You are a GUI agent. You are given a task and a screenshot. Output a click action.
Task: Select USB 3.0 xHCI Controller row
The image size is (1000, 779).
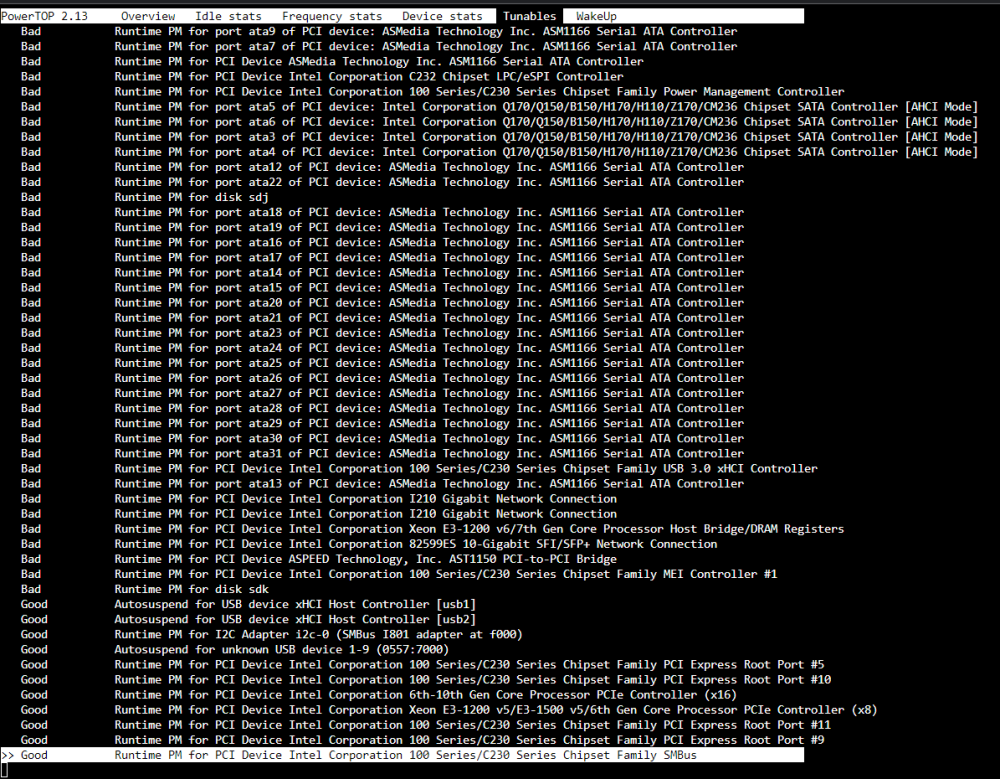pos(419,469)
